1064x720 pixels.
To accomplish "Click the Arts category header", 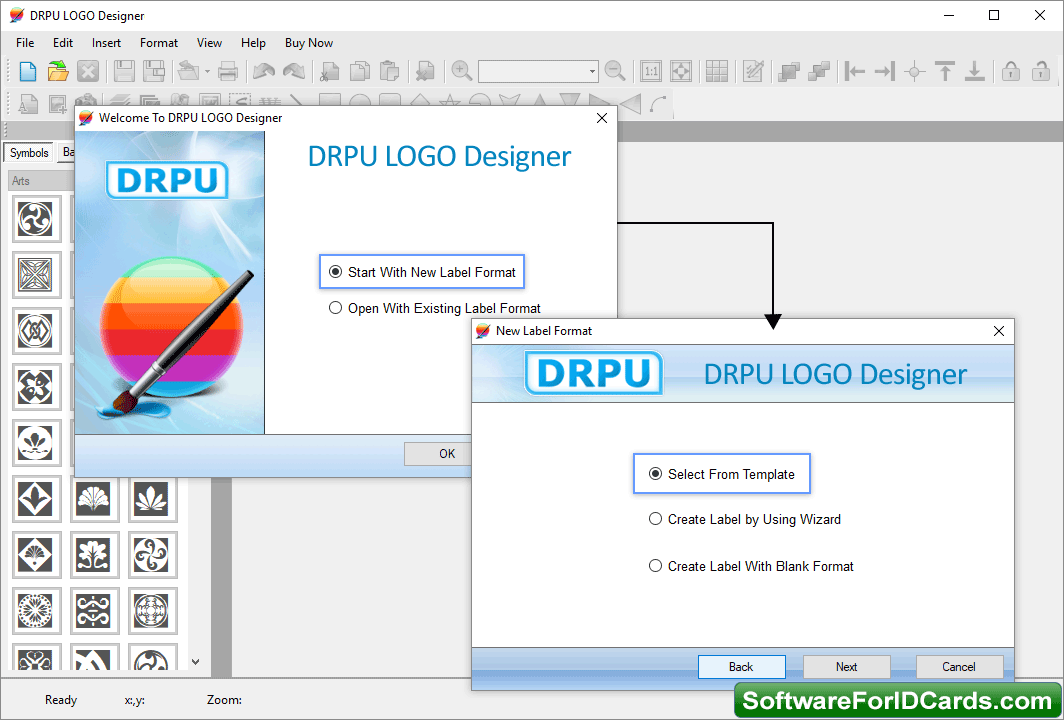I will (41, 181).
